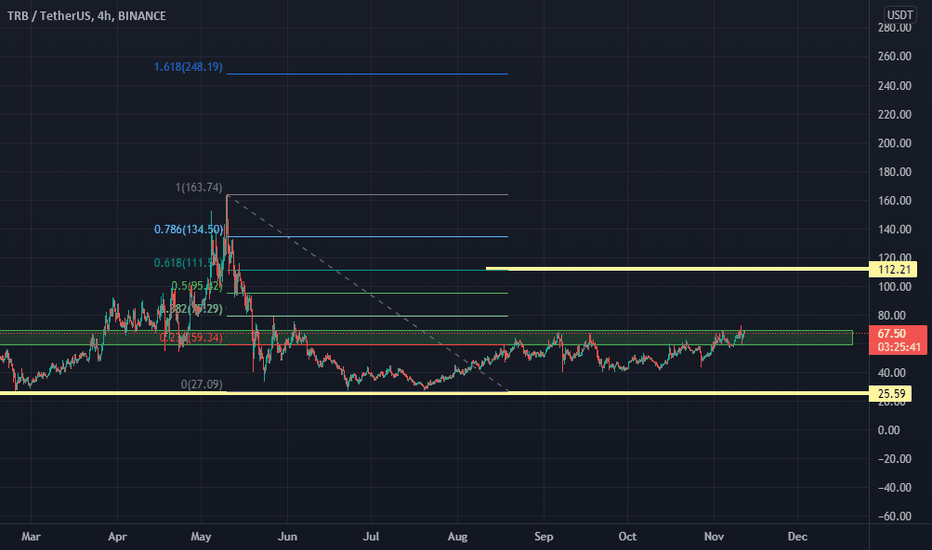Click the 0.382 Fibonacci level label
The width and height of the screenshot is (932, 550).
[190, 309]
